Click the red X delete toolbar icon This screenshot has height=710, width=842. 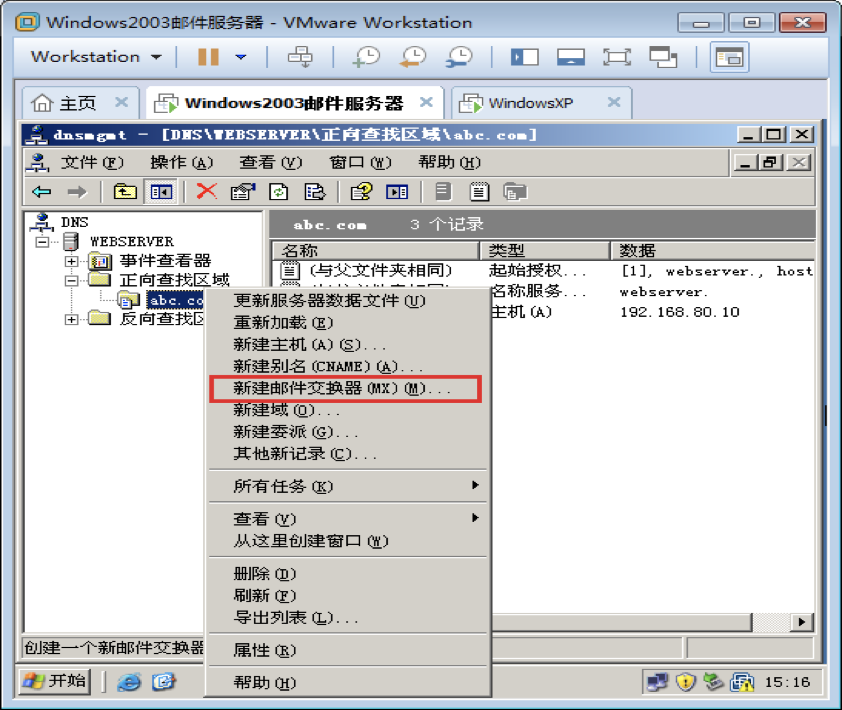tap(207, 191)
